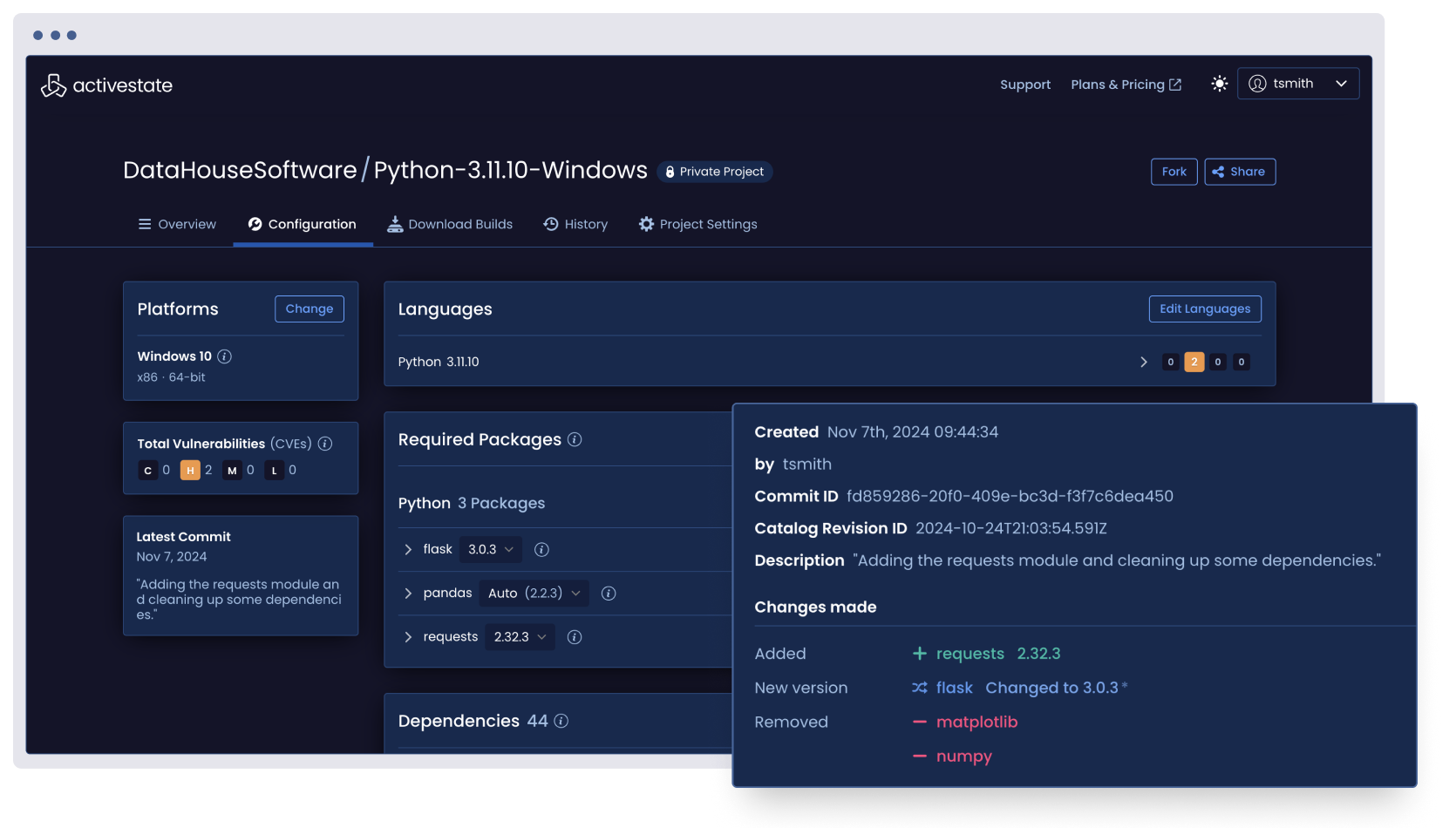Viewport: 1456px width, 828px height.
Task: Open the pandas Auto version dropdown
Action: click(534, 594)
